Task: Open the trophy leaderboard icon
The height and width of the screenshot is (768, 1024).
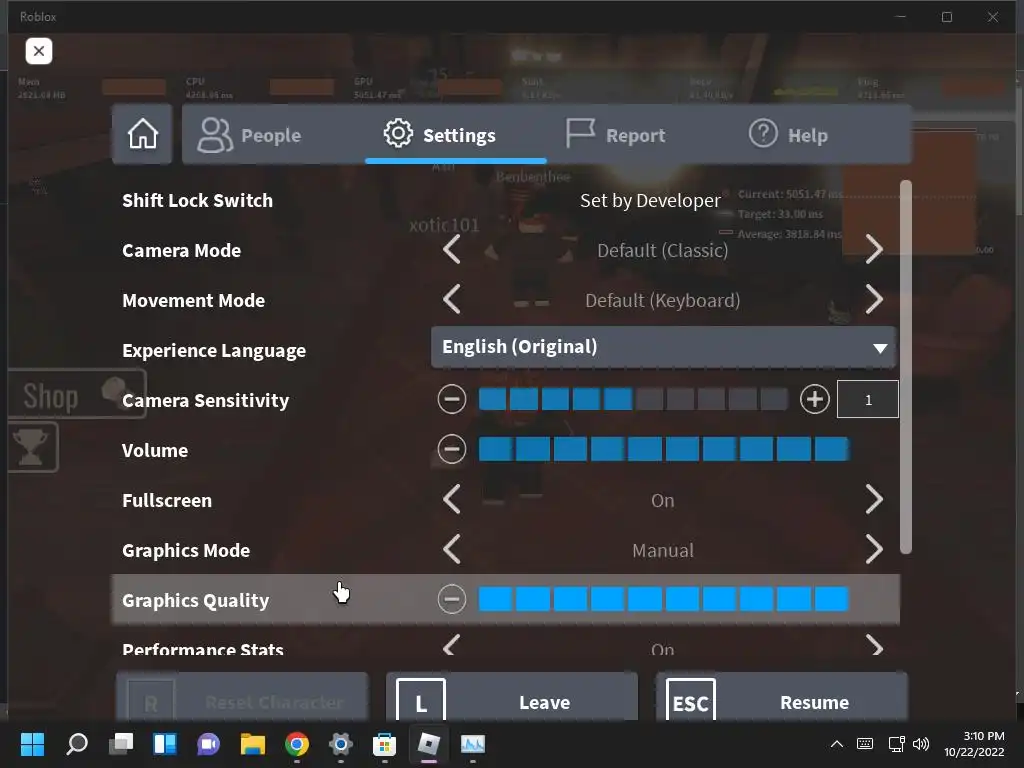Action: pos(32,447)
